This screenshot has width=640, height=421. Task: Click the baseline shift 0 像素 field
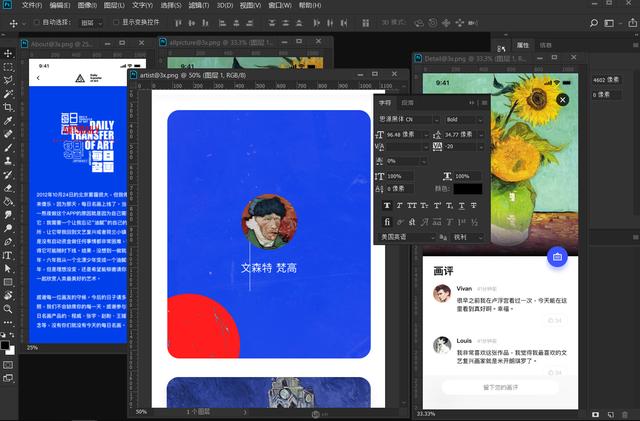tap(399, 189)
